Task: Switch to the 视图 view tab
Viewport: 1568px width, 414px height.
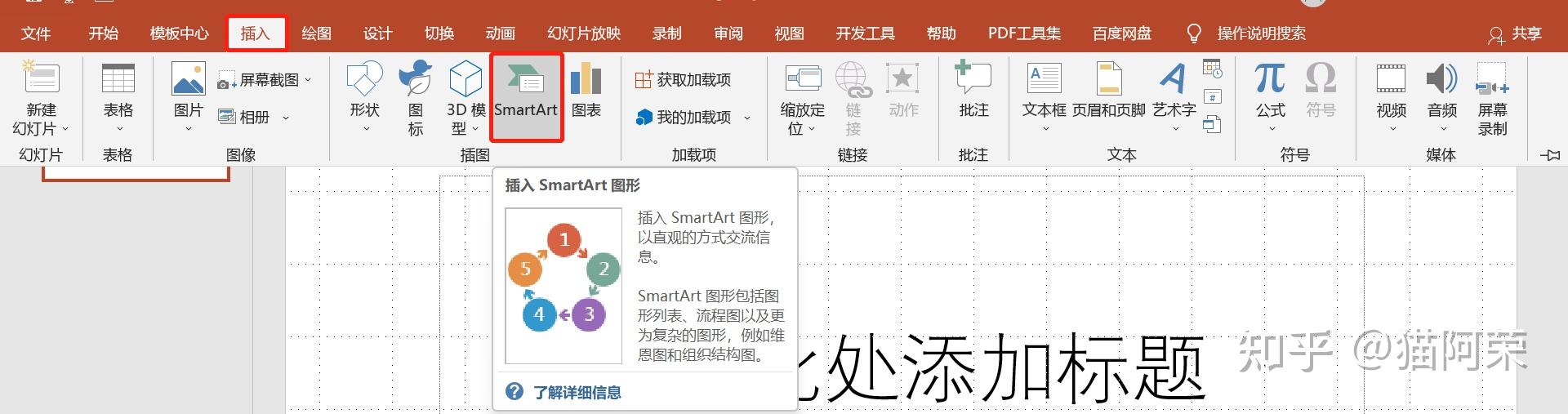Action: [x=789, y=33]
